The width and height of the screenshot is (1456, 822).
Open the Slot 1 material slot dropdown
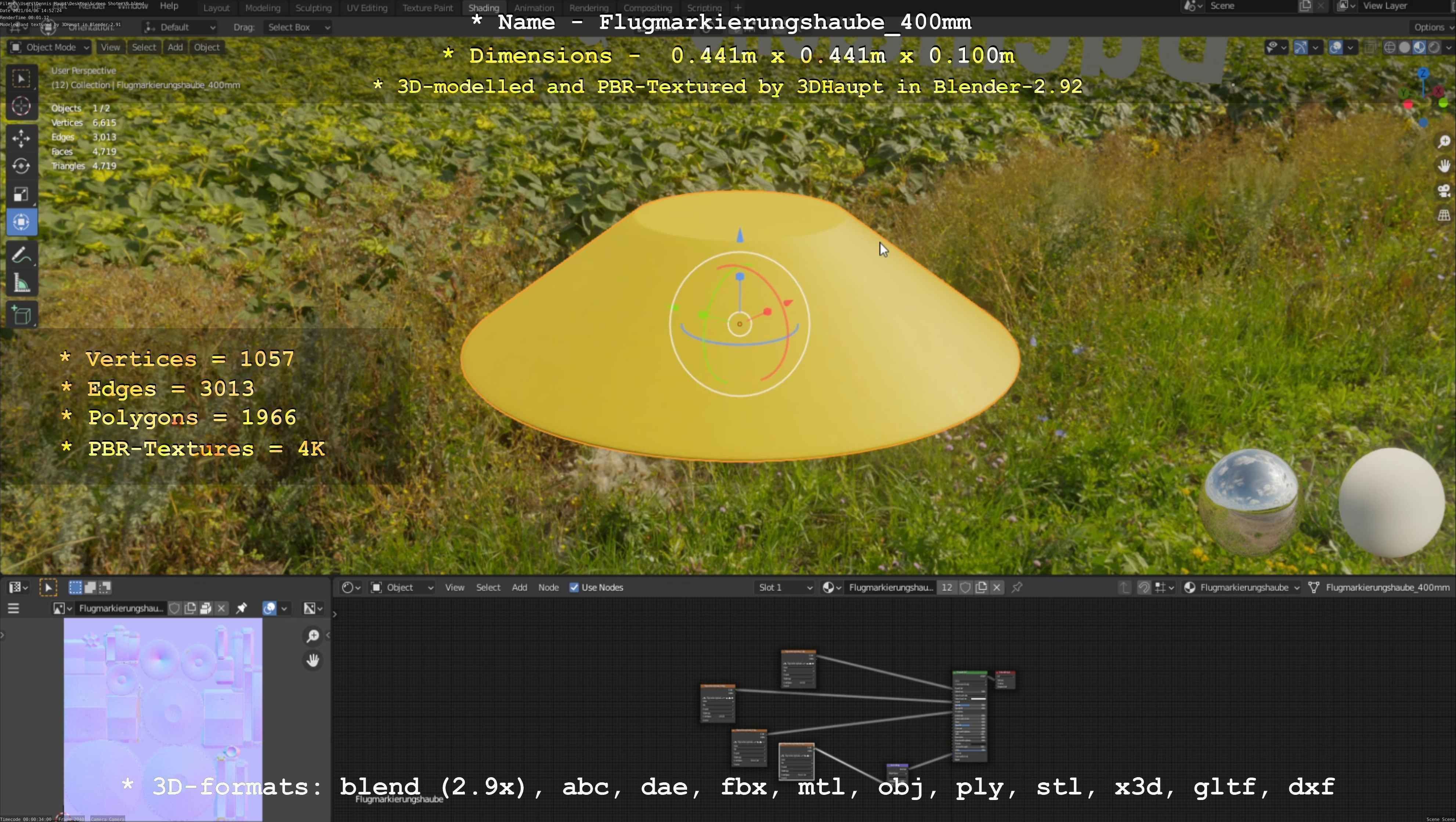(x=784, y=587)
